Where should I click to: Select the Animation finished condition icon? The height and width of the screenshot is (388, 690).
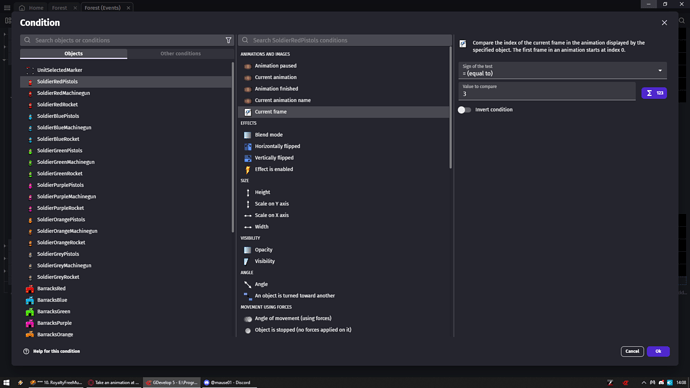pos(248,89)
